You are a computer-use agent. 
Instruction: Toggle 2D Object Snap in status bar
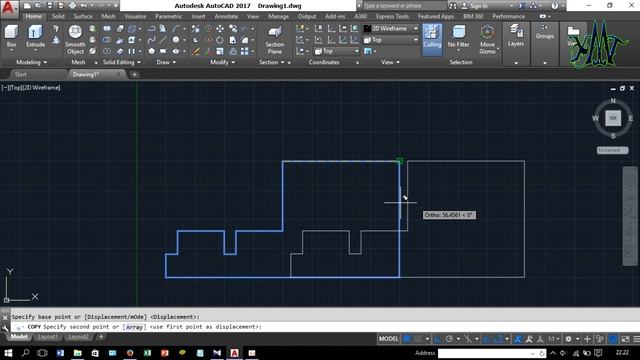pyautogui.click(x=498, y=339)
